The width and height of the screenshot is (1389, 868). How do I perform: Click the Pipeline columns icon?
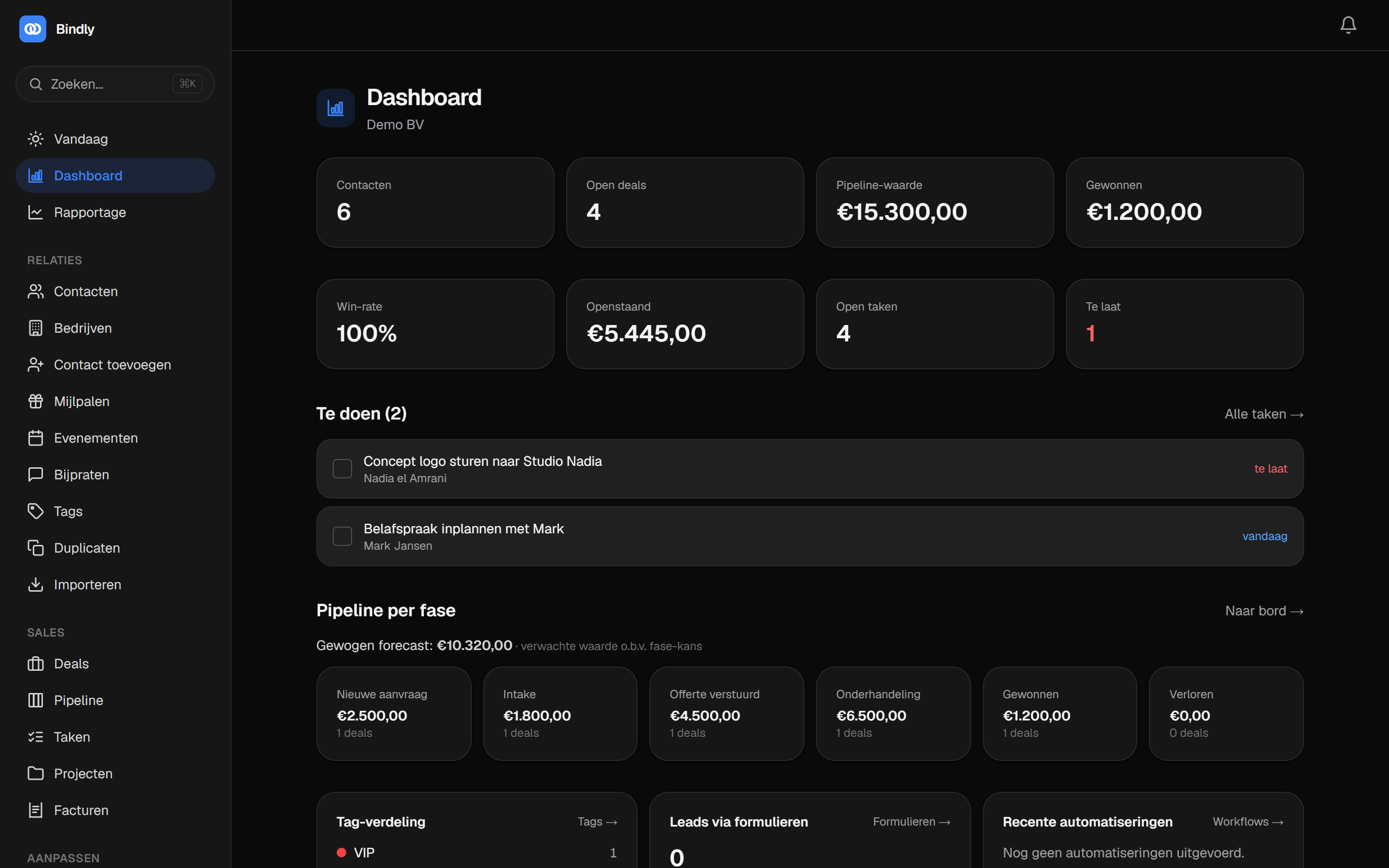36,700
